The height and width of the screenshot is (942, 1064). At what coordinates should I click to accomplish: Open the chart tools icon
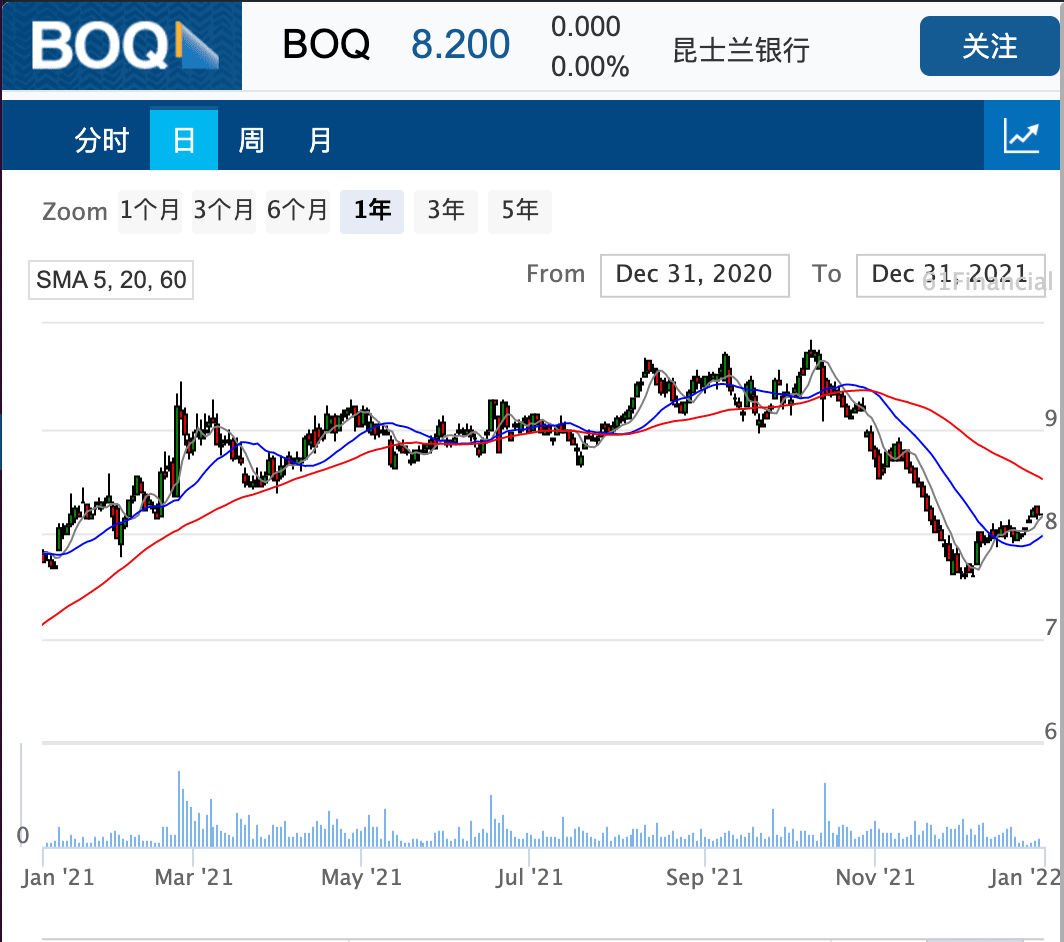(x=1022, y=135)
